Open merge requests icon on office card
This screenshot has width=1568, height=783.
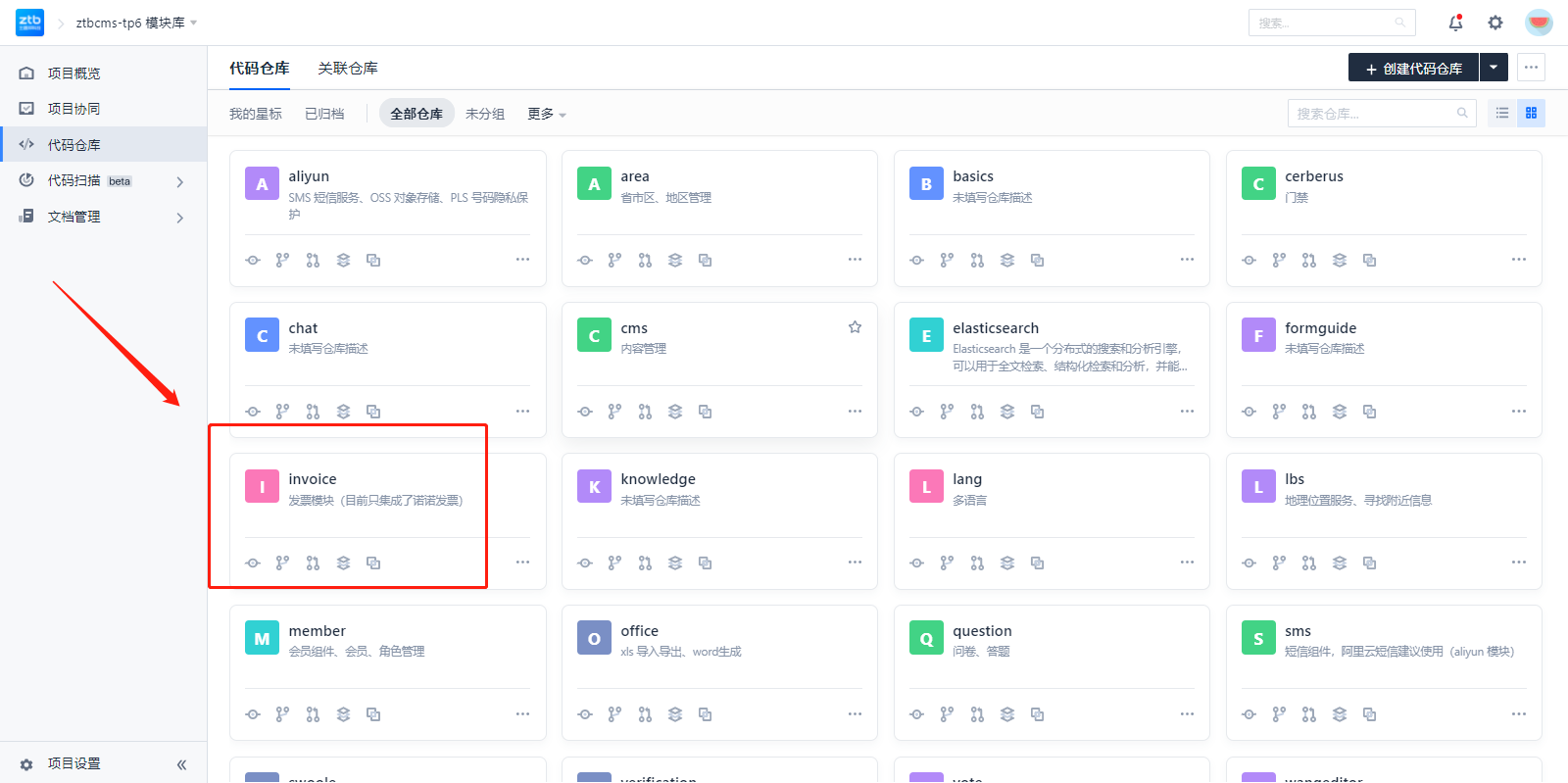[x=645, y=714]
